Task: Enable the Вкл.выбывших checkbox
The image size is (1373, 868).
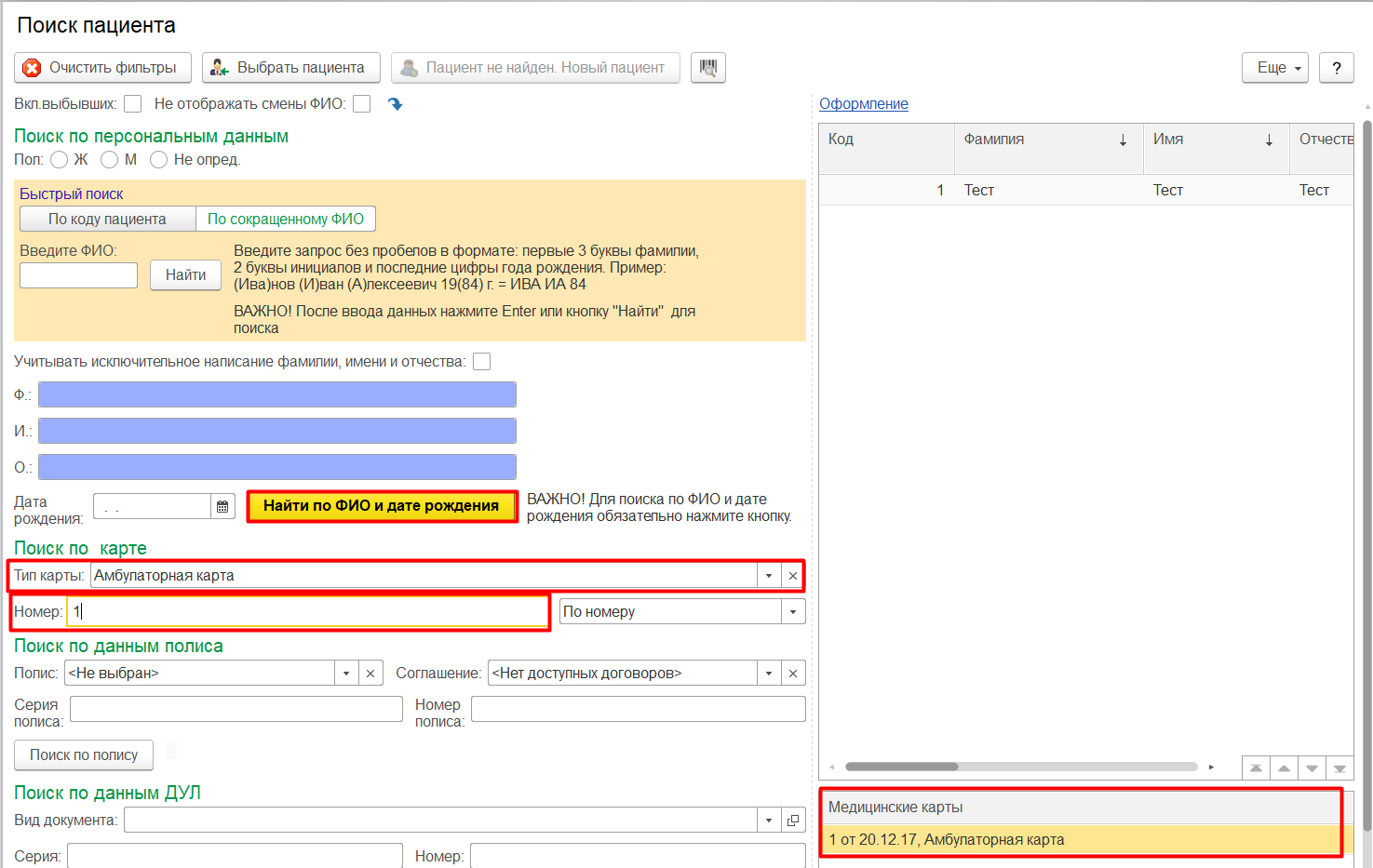Action: tap(133, 104)
